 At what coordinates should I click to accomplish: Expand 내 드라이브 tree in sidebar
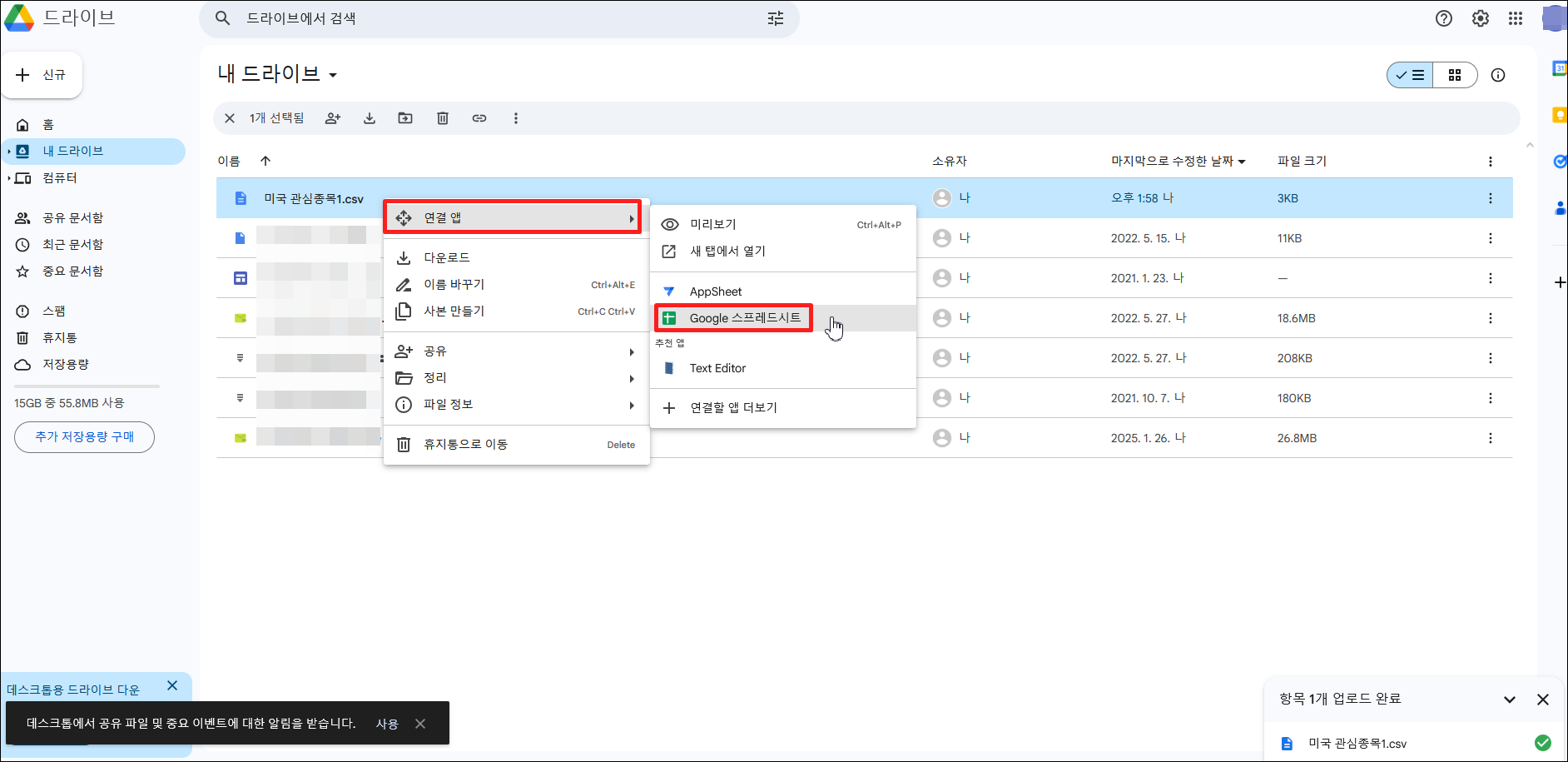[x=9, y=152]
